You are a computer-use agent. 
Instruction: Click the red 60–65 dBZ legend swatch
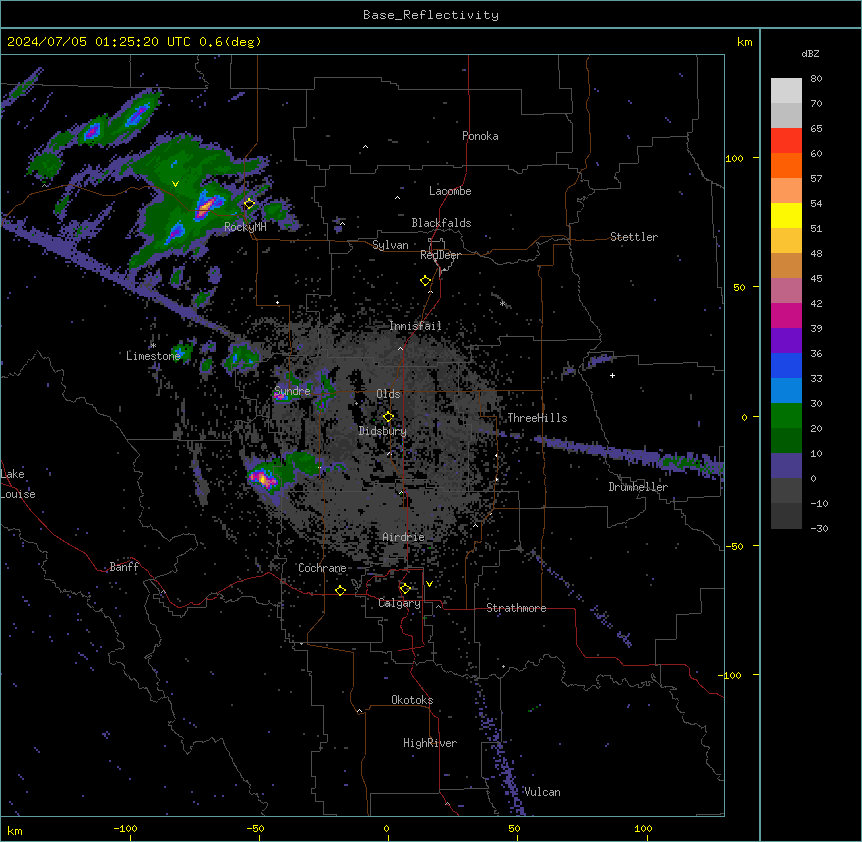pos(786,141)
